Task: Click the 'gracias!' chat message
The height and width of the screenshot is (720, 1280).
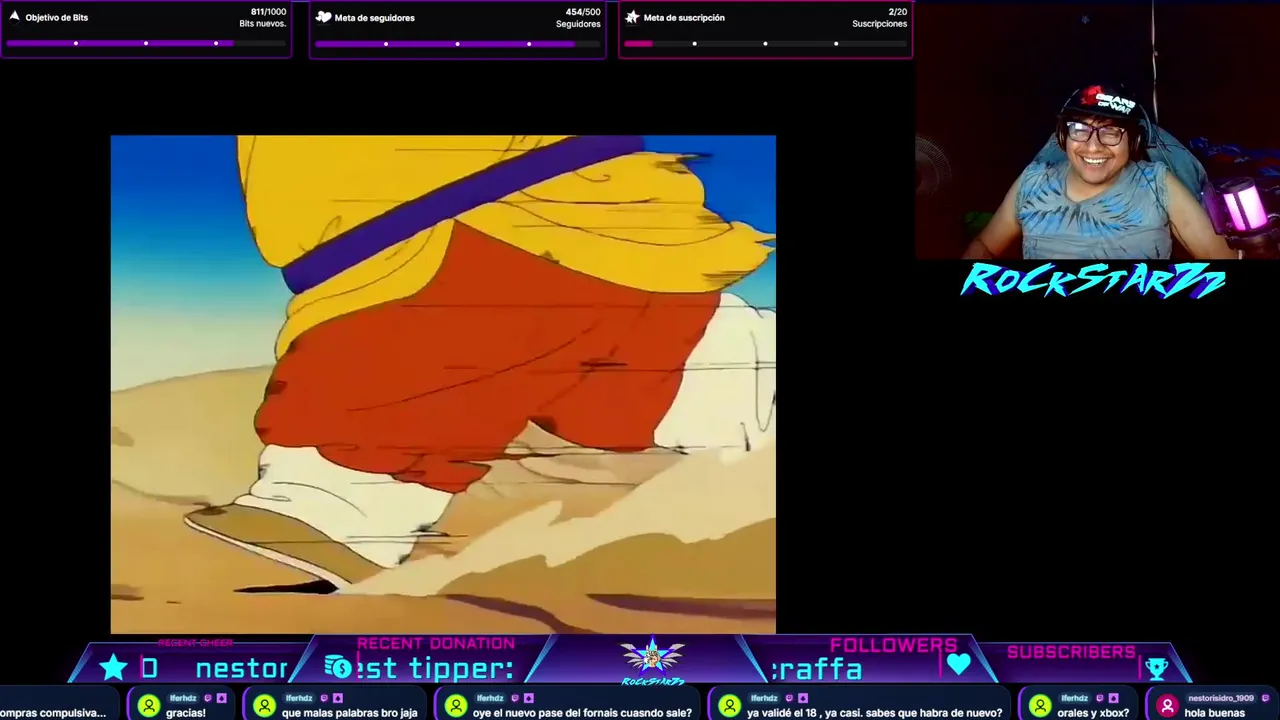Action: coord(186,713)
